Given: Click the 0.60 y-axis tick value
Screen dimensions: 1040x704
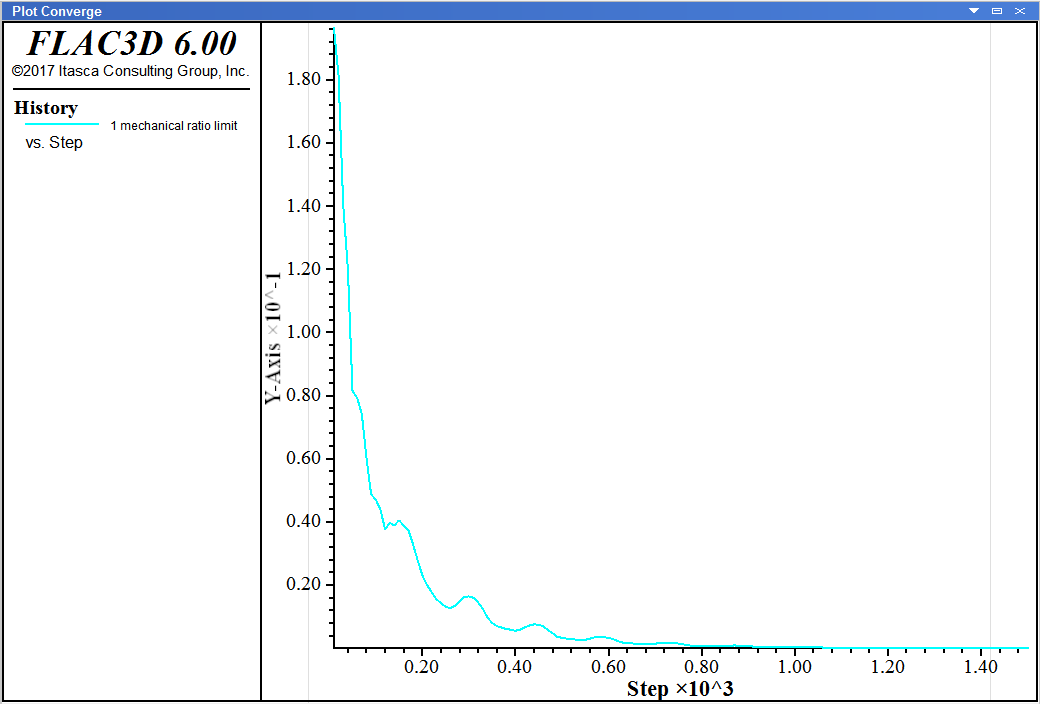Looking at the screenshot, I should pyautogui.click(x=303, y=458).
